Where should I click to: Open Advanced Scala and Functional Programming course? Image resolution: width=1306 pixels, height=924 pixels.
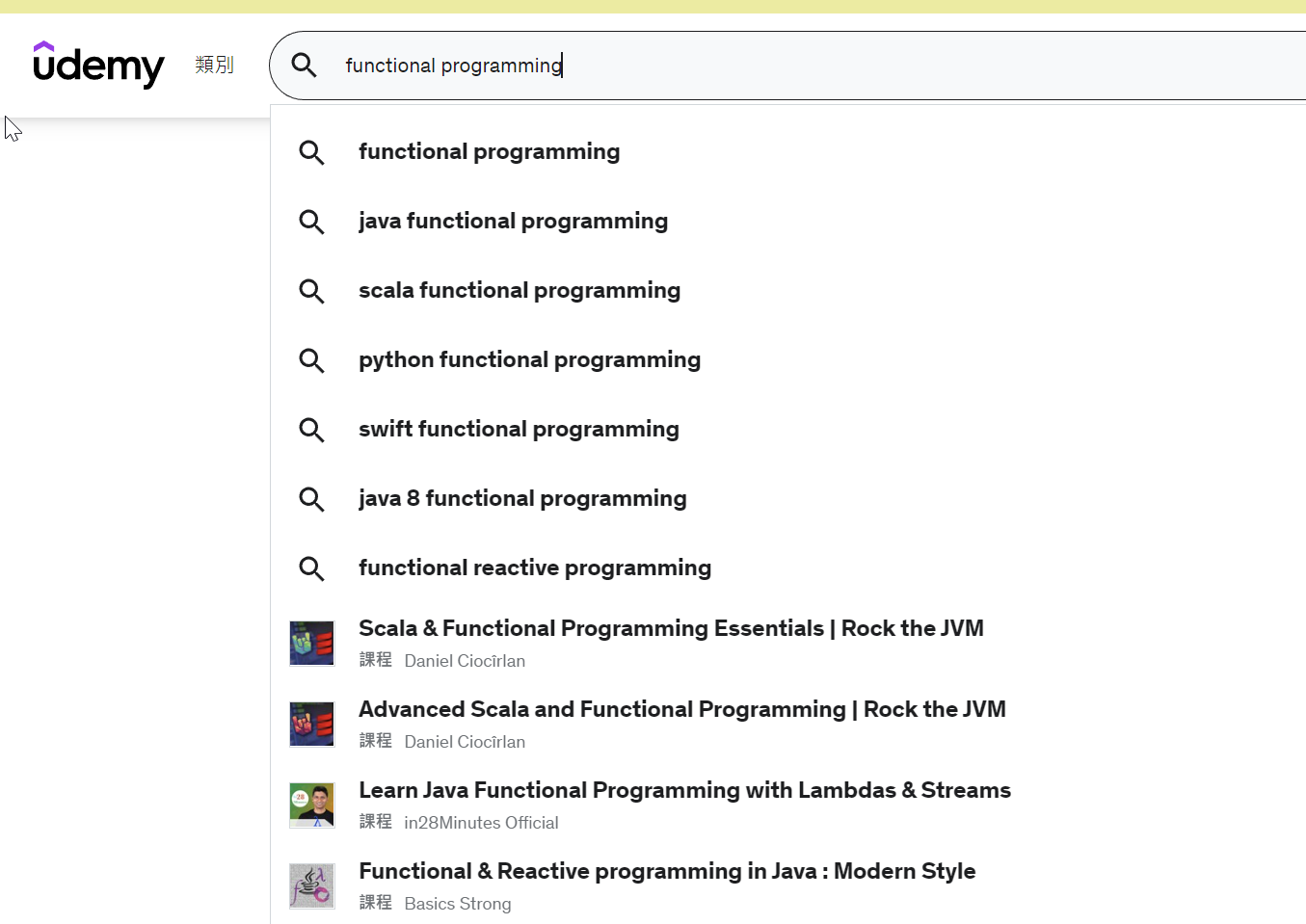point(681,710)
